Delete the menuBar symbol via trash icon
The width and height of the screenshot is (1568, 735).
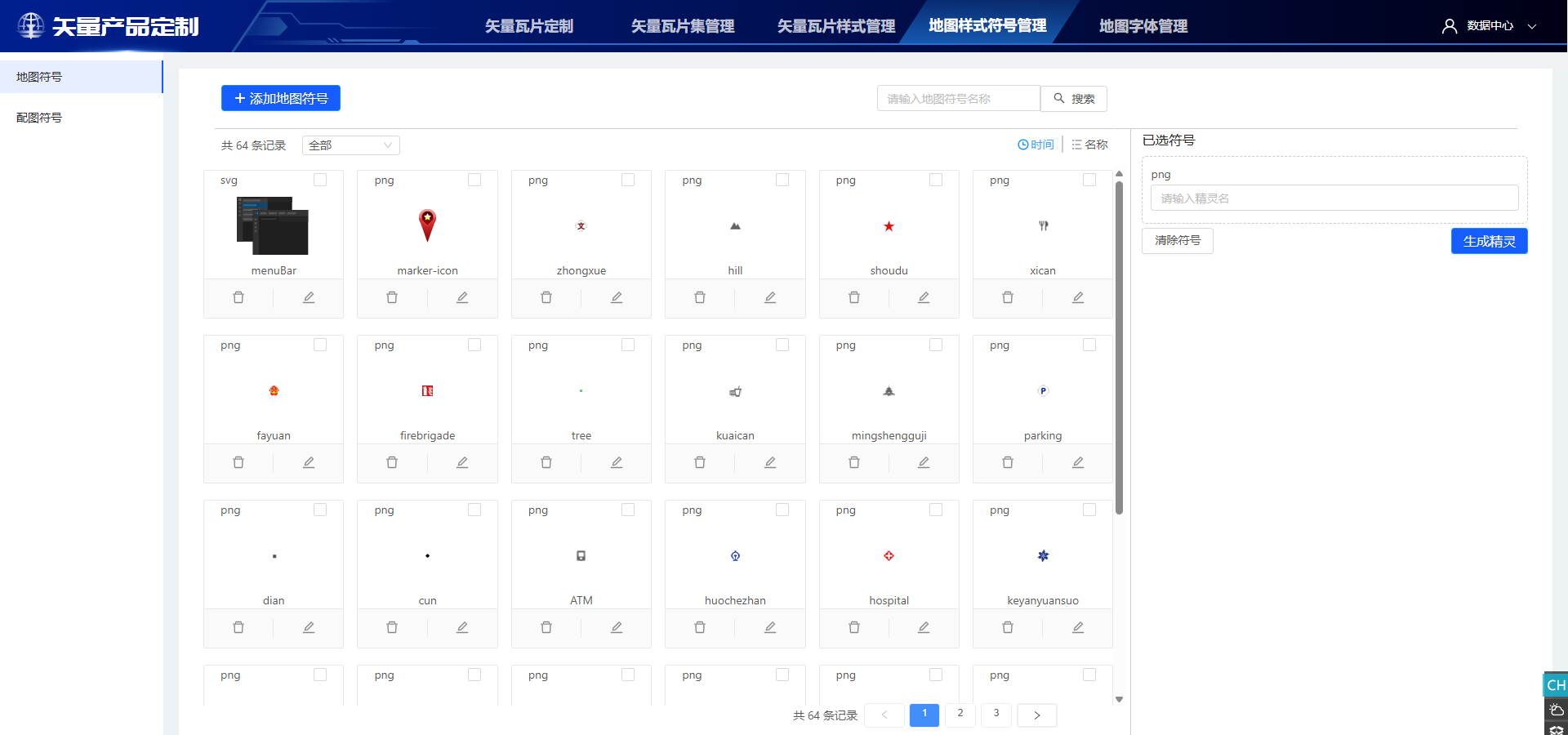coord(238,297)
